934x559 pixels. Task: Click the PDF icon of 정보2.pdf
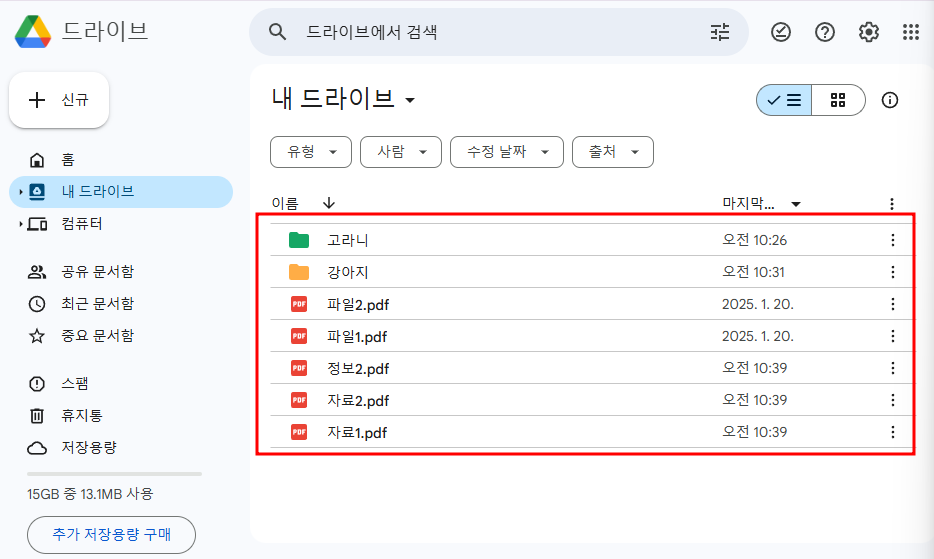tap(299, 368)
